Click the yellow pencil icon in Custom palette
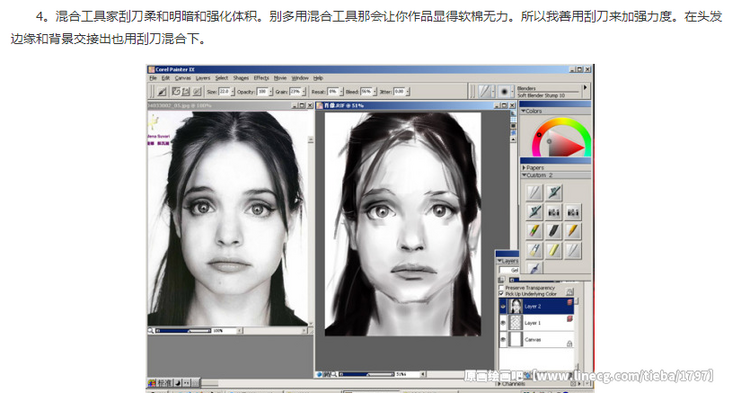The width and height of the screenshot is (750, 393). click(x=573, y=231)
